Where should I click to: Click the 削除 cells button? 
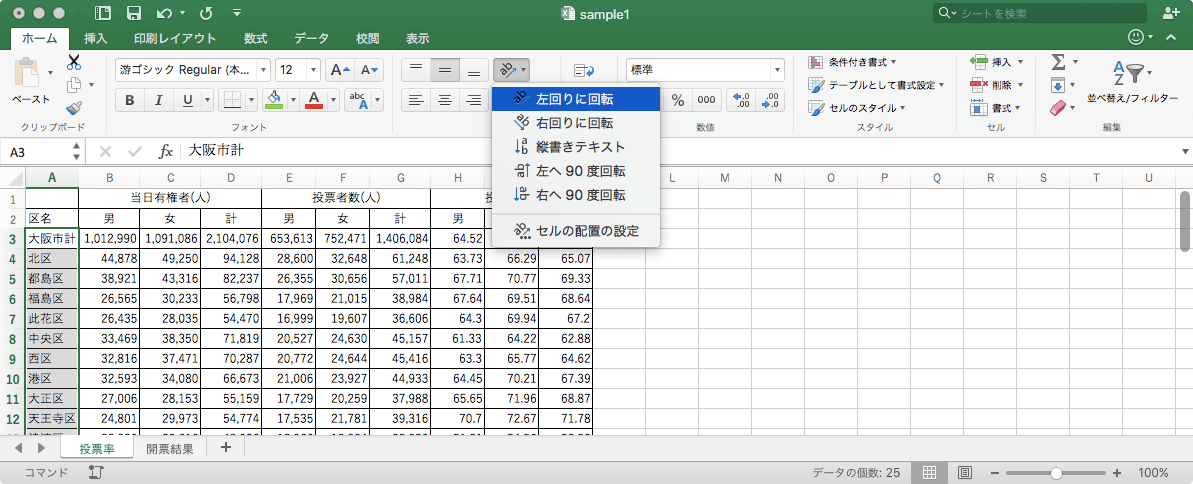click(997, 84)
